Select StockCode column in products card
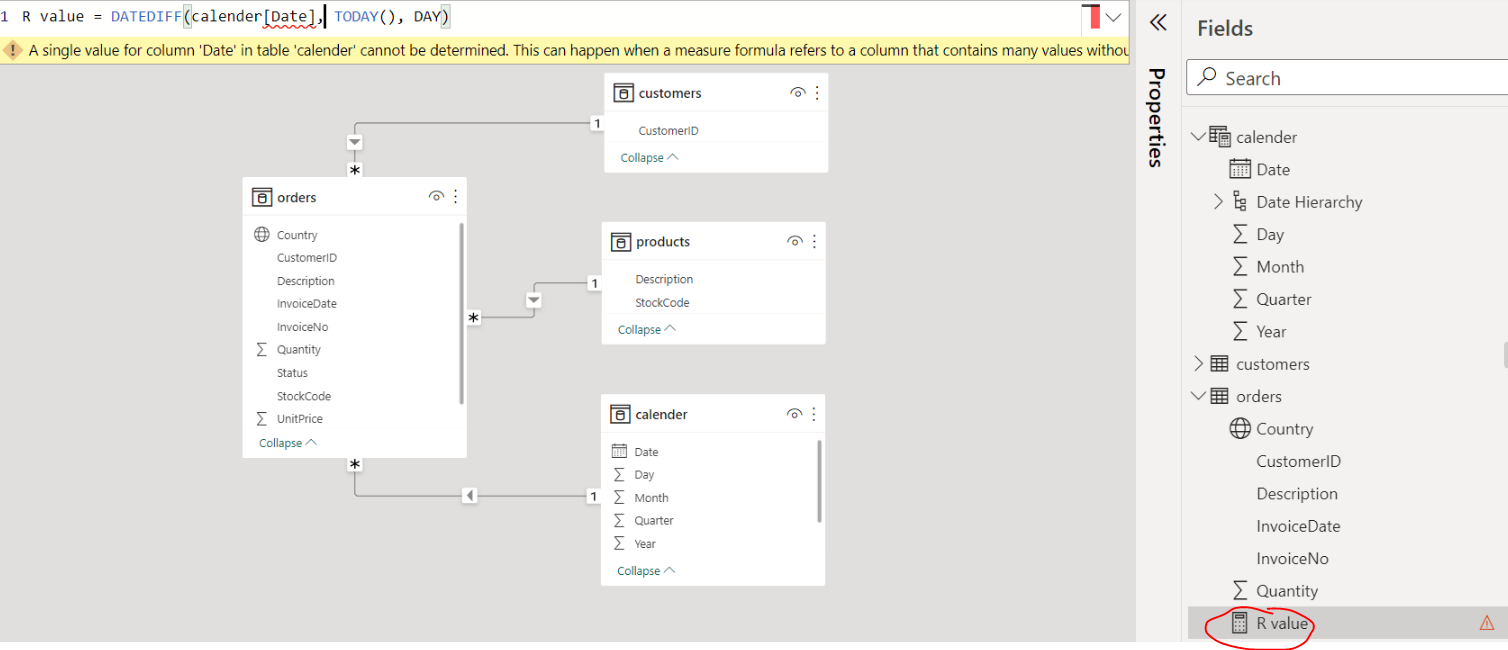This screenshot has width=1508, height=650. point(662,303)
